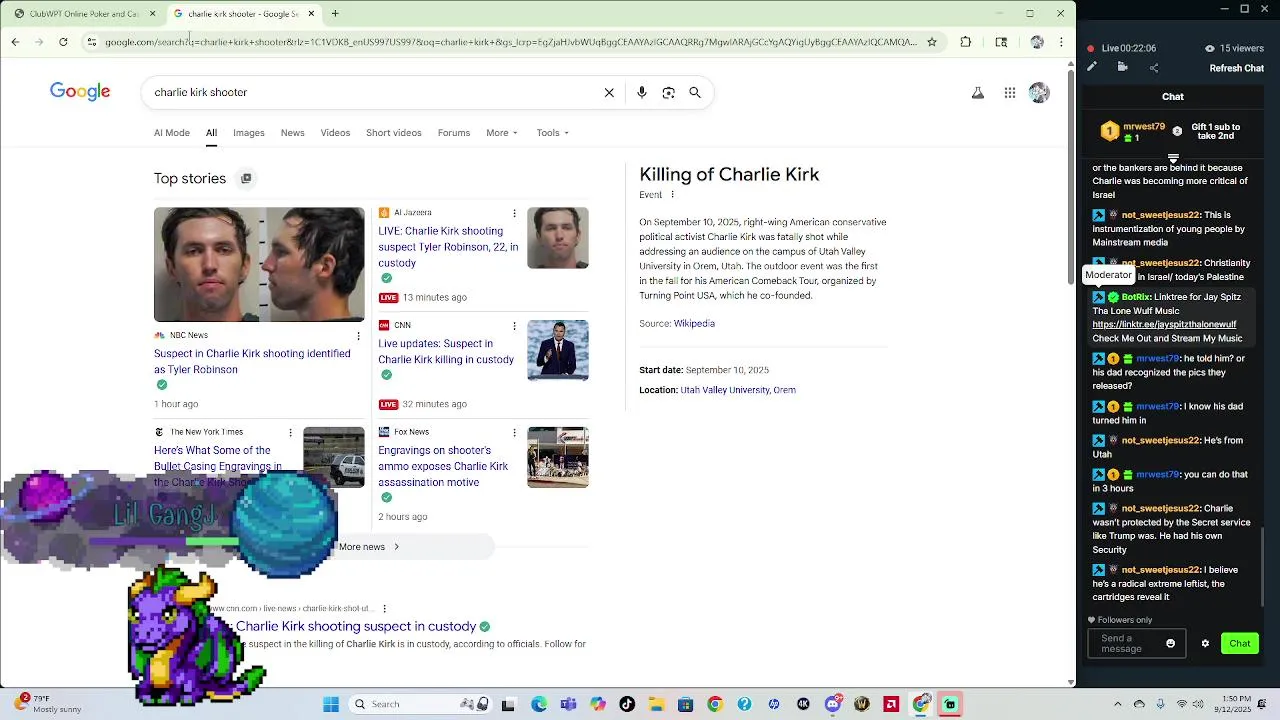Screen dimensions: 1280x720
Task: Switch to Forums results tab
Action: point(453,133)
